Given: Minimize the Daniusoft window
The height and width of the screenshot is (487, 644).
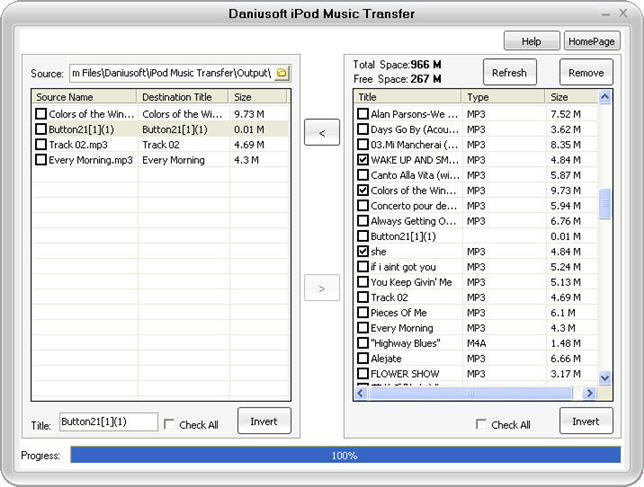Looking at the screenshot, I should (605, 14).
